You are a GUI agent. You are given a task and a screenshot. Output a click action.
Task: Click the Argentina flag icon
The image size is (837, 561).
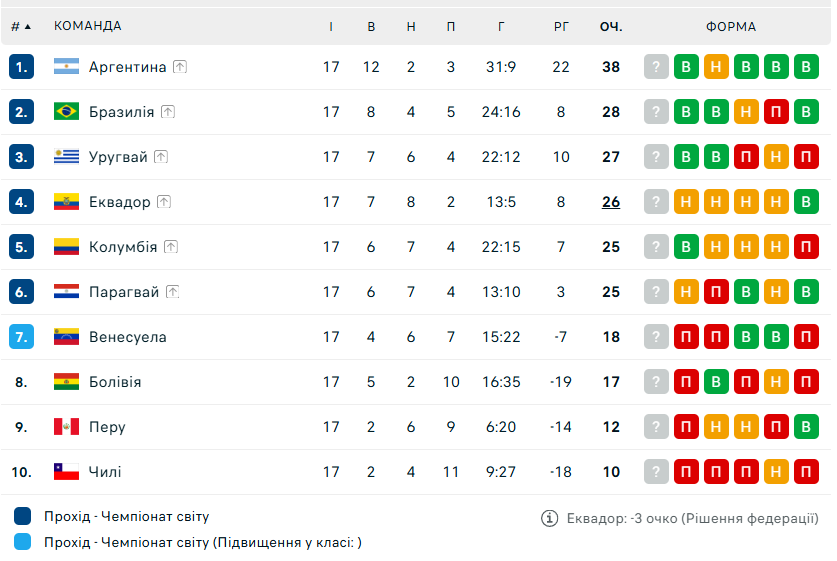[x=66, y=67]
